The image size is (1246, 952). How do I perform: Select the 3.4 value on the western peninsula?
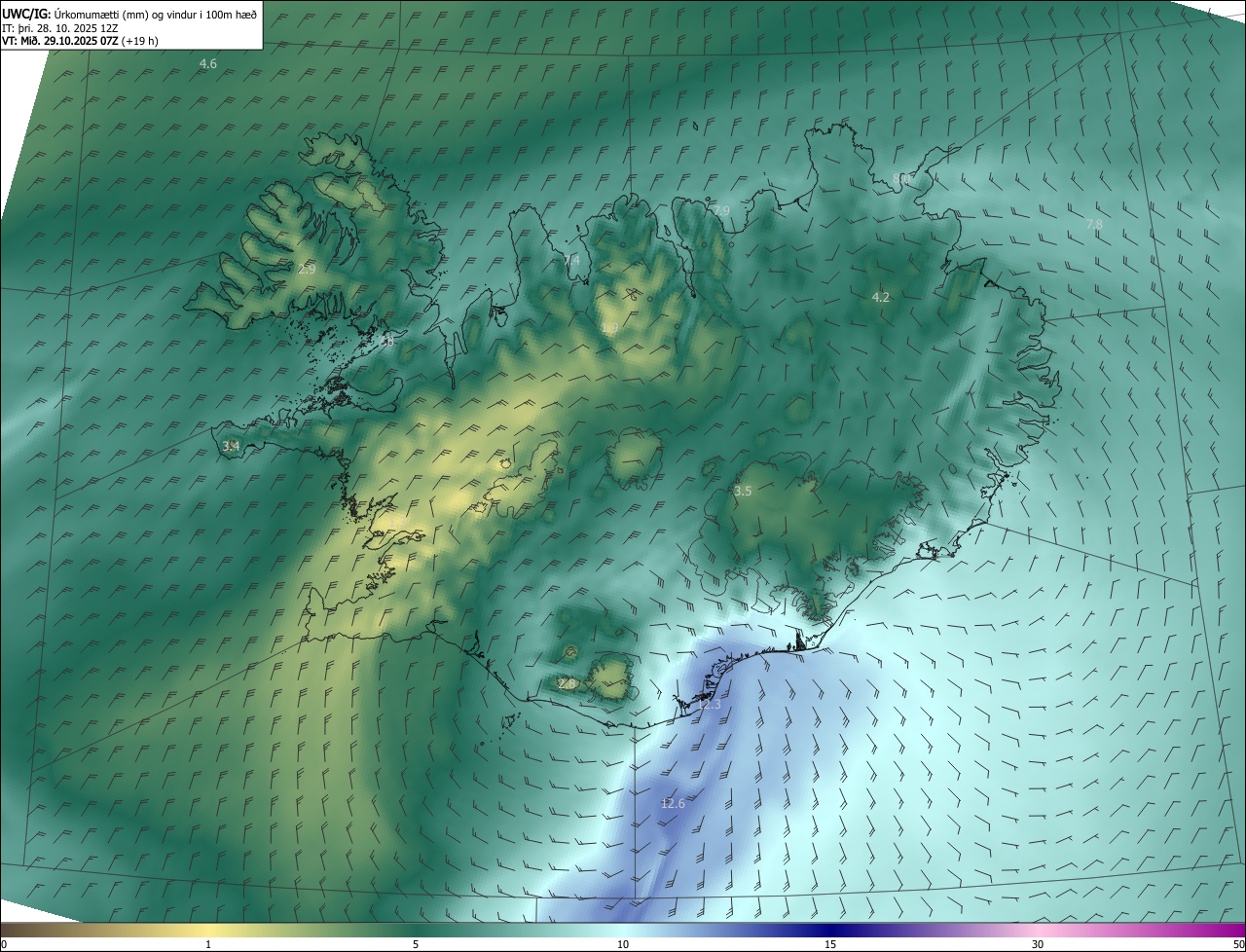point(231,446)
